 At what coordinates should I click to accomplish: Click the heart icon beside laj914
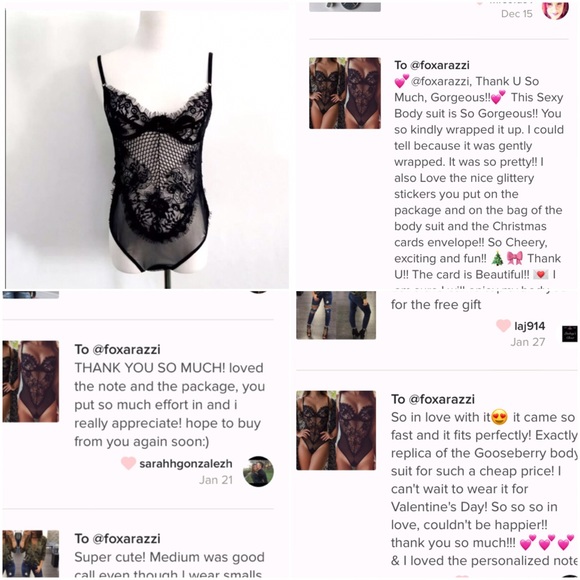[503, 326]
